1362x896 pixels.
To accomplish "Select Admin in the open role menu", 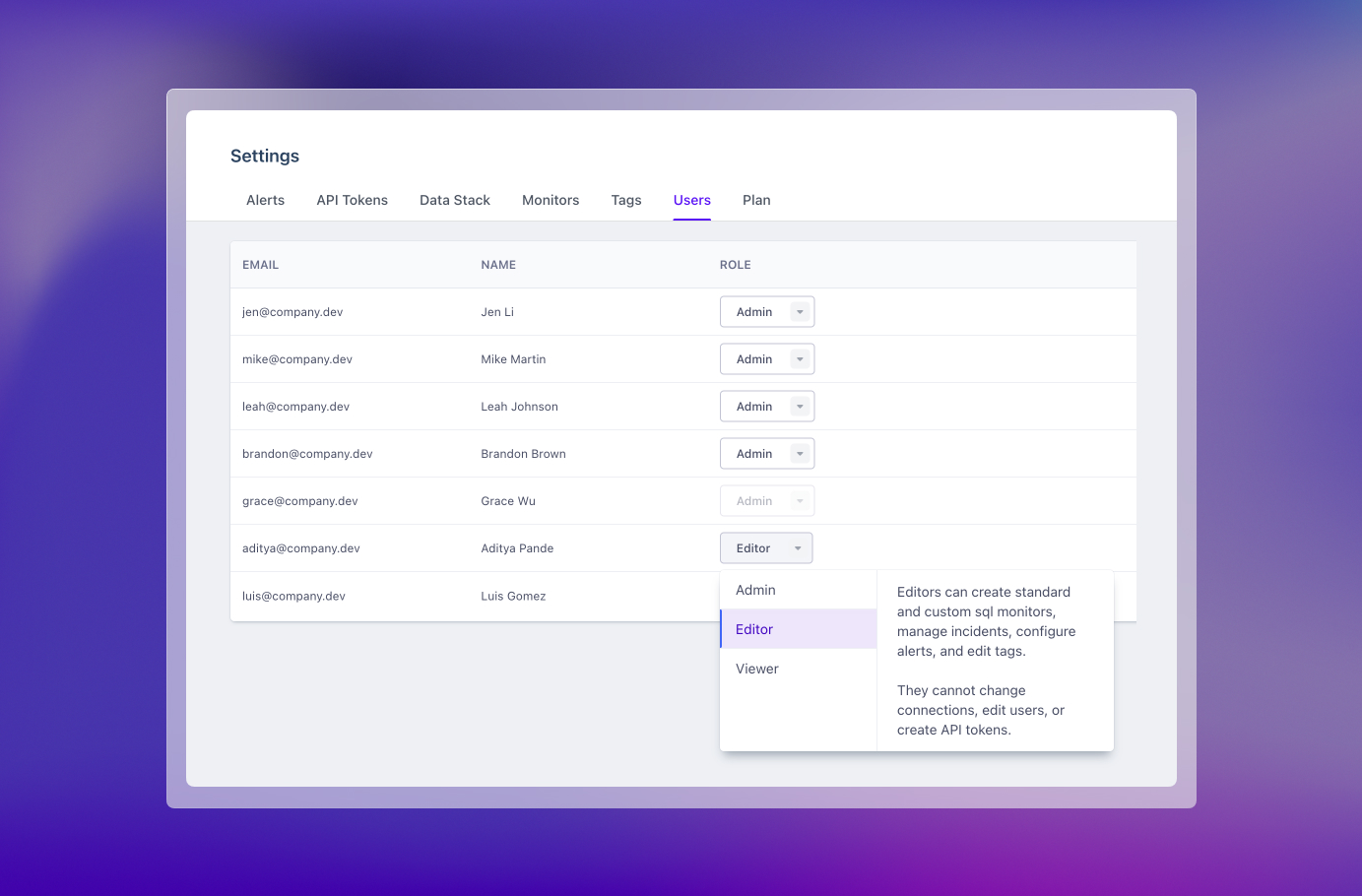I will [x=755, y=590].
